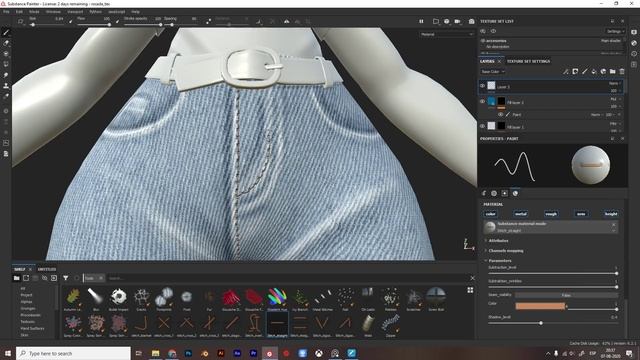Select the Projection tool in left toolbar

point(6,53)
